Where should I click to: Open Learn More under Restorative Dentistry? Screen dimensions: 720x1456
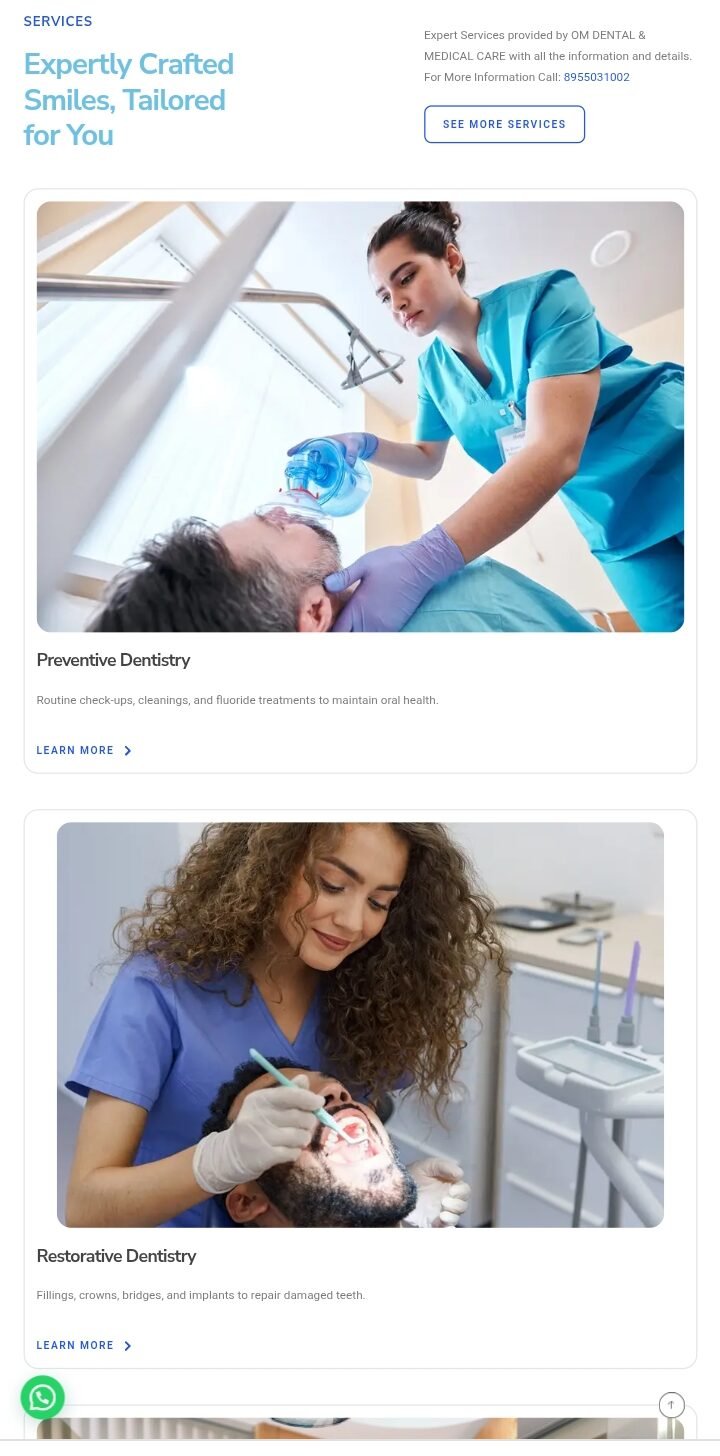75,1346
